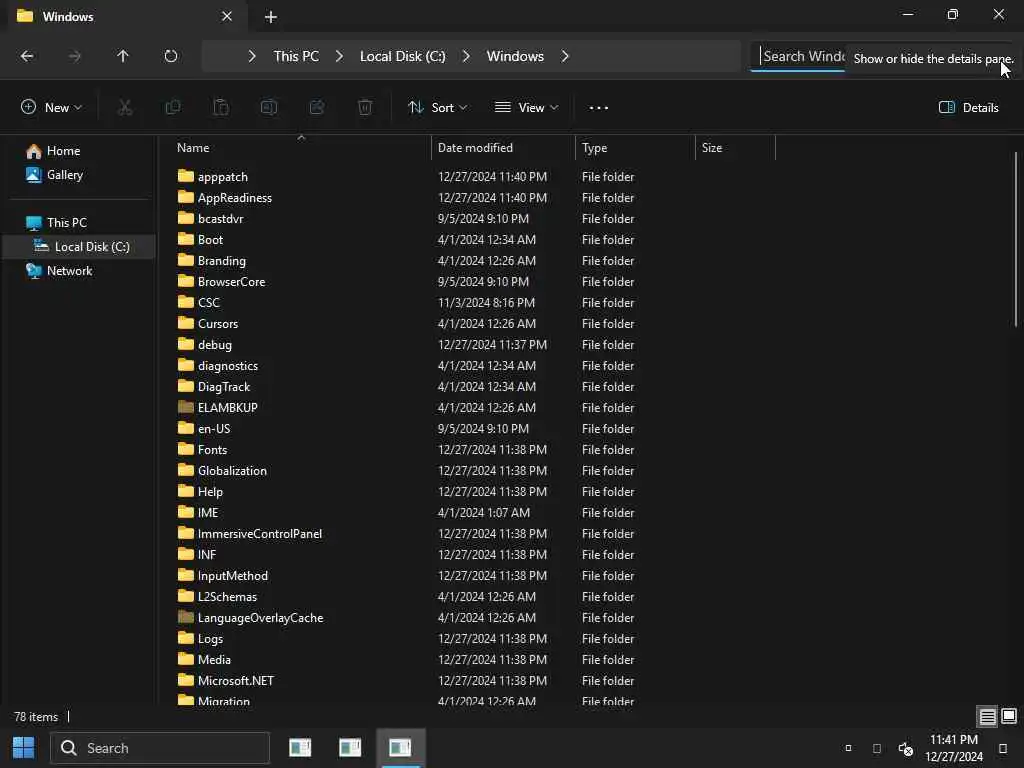
Task: Select the CSC folder icon
Action: coord(186,302)
